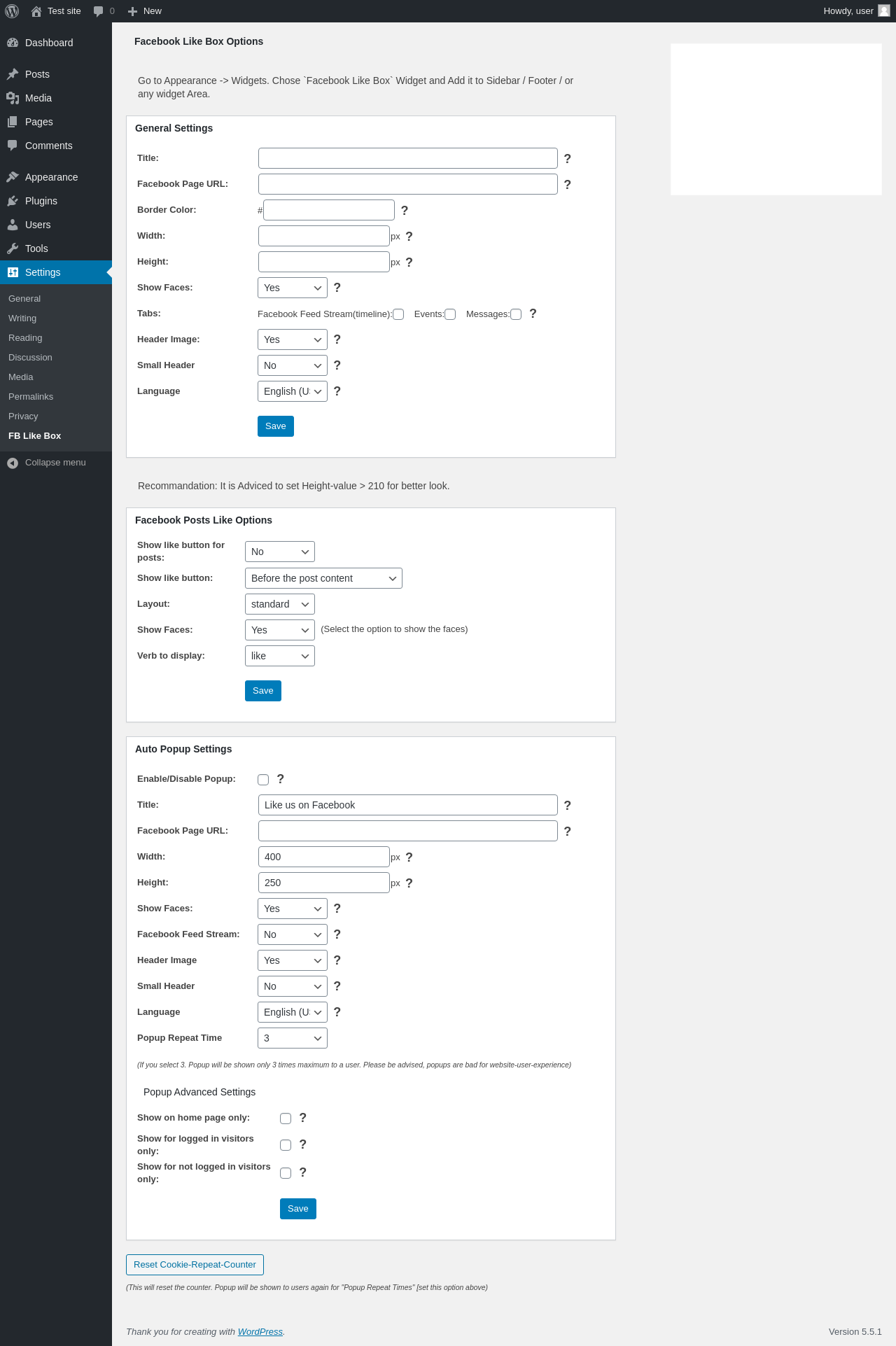Save the Facebook Posts Like Options
This screenshot has width=896, height=1346.
pos(263,691)
